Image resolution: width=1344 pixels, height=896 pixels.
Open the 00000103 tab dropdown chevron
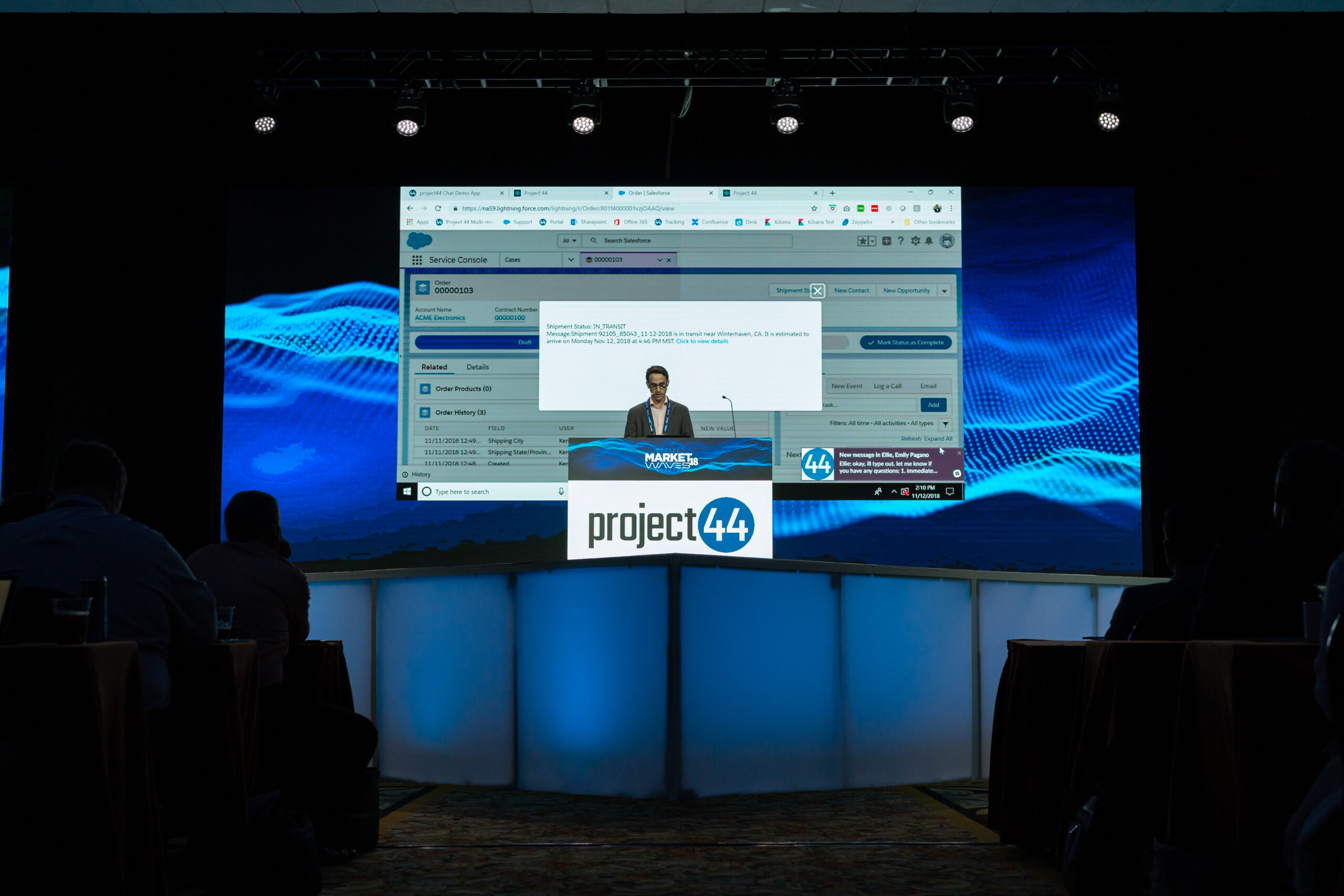click(x=659, y=260)
